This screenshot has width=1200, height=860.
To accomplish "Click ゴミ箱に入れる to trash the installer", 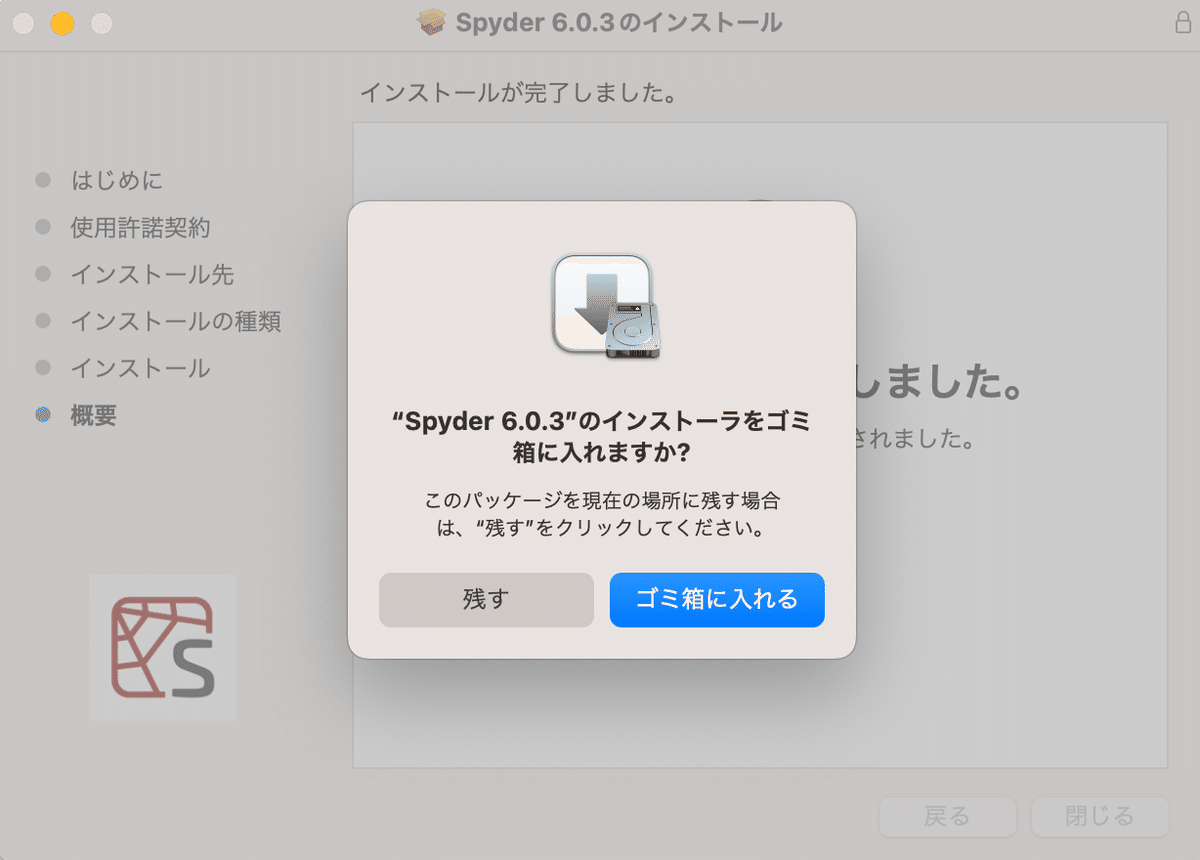I will pyautogui.click(x=717, y=599).
